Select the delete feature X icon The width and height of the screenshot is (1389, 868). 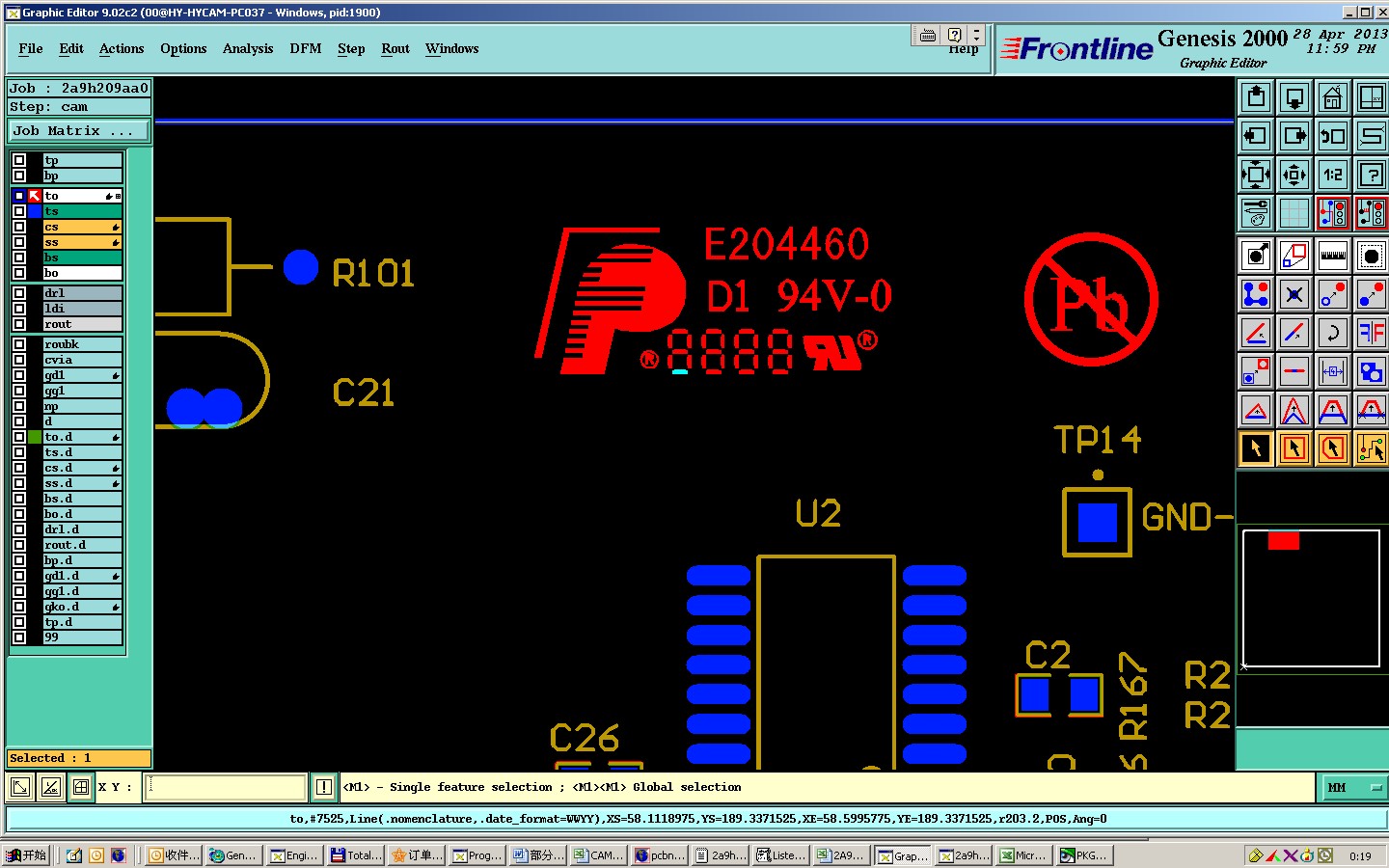pos(1294,294)
